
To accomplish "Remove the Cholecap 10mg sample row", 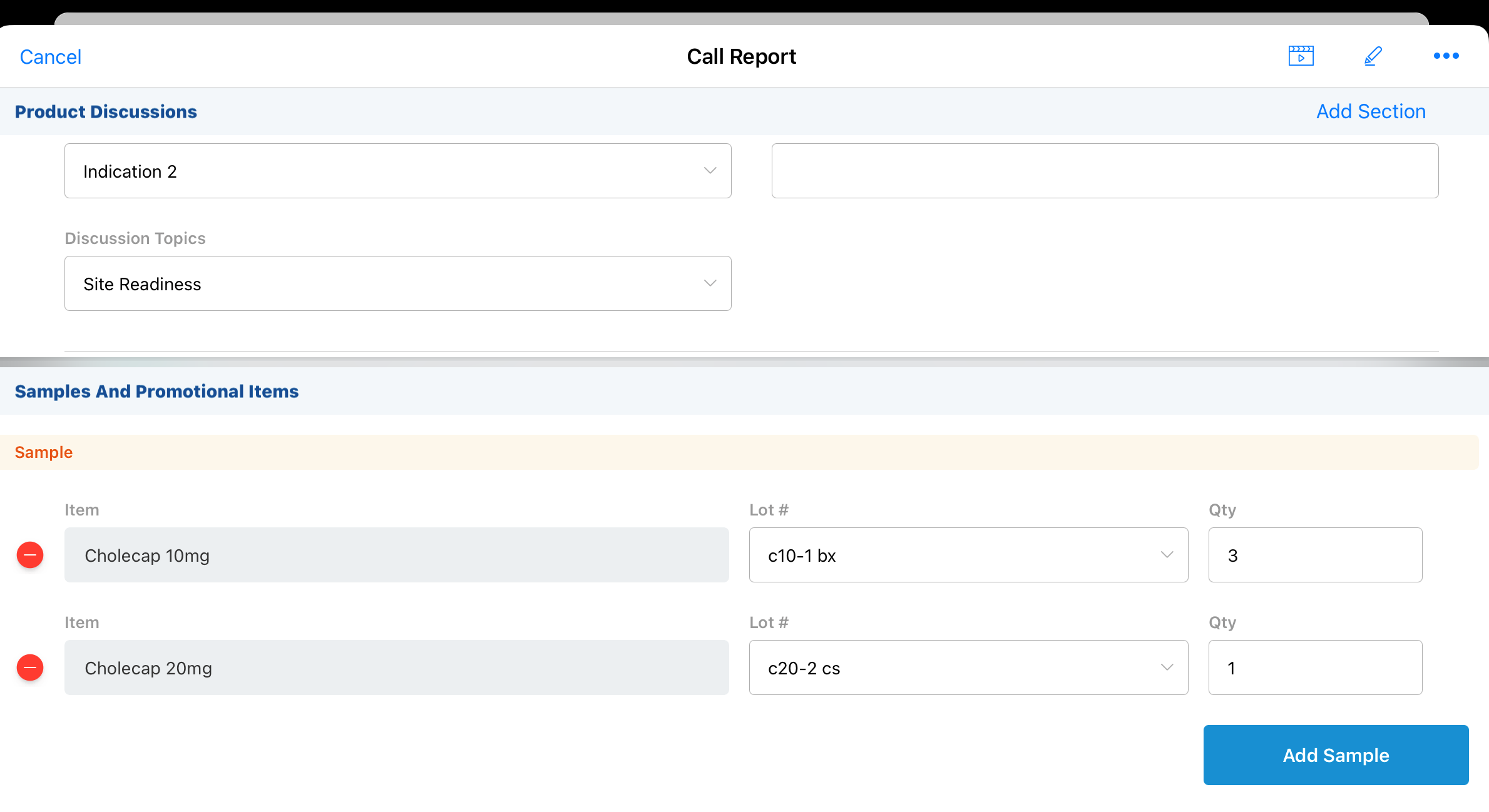I will tap(30, 555).
